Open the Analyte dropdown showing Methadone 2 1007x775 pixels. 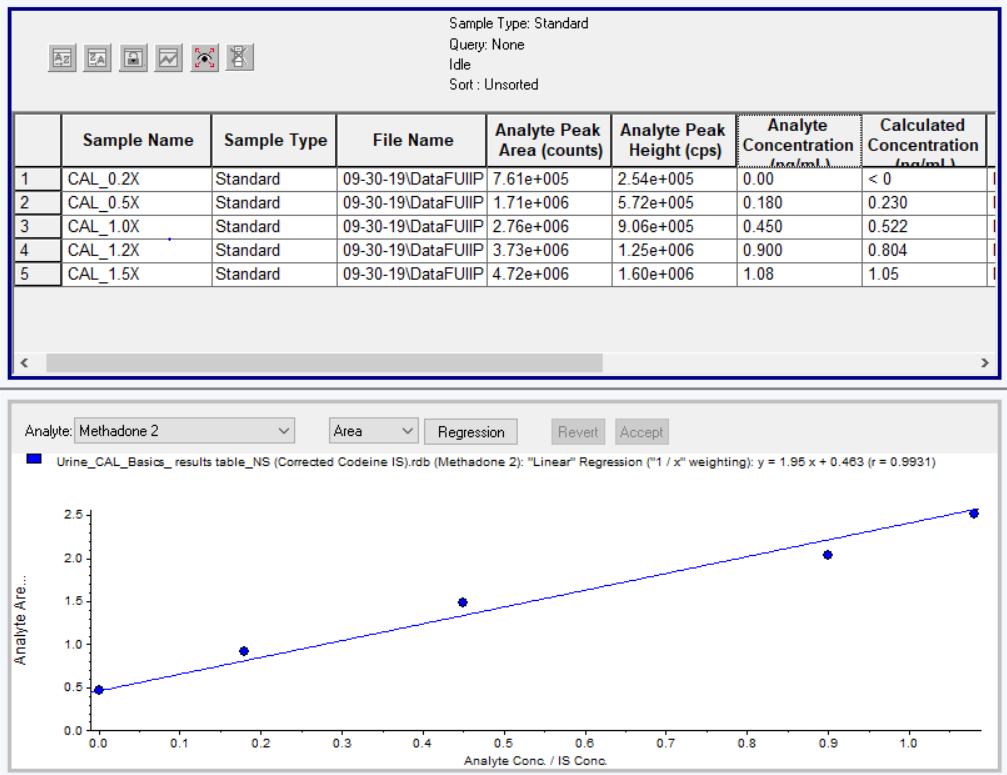185,431
